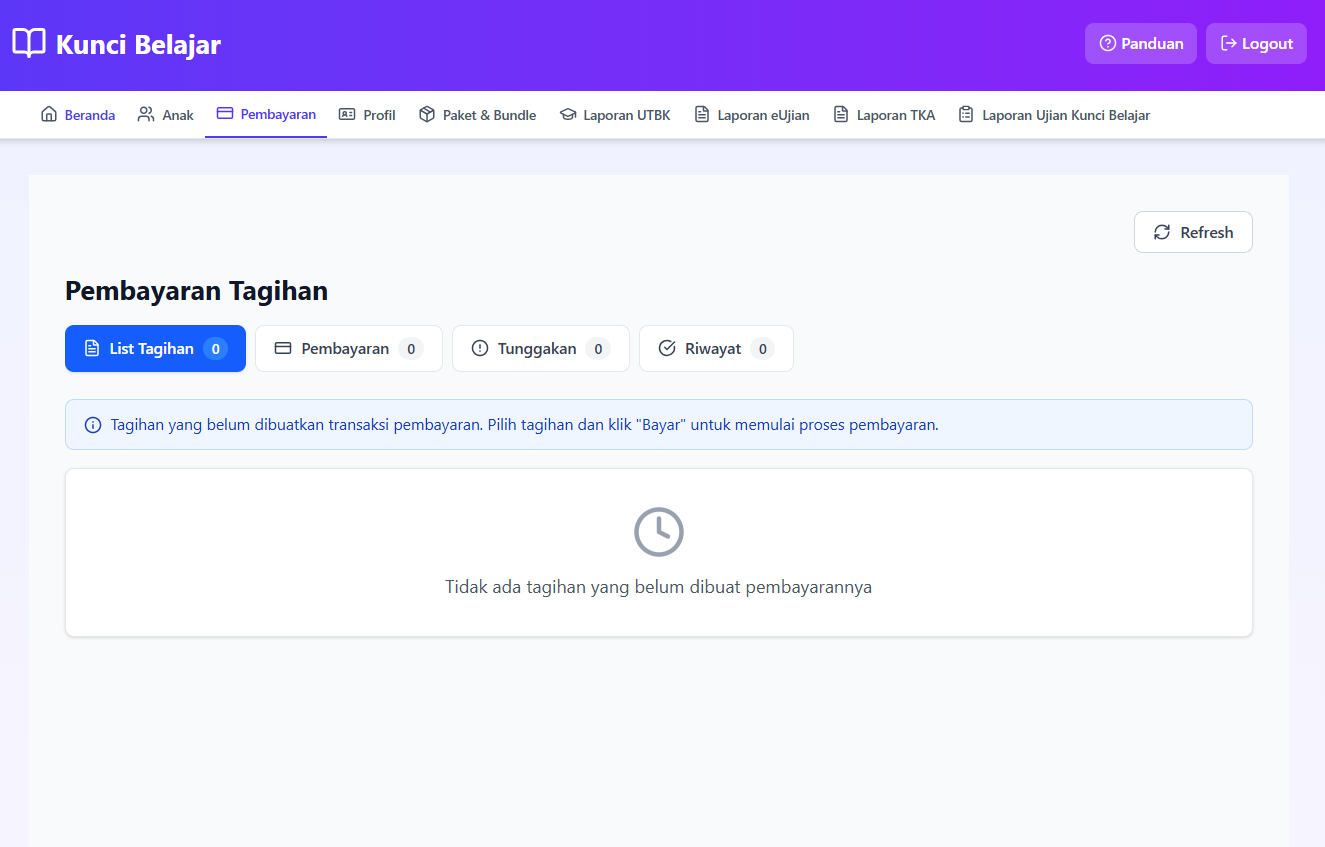Go to the Beranda tab

click(x=78, y=115)
